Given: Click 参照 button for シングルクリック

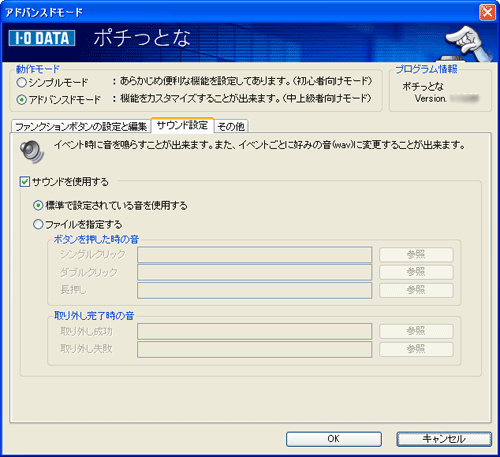Looking at the screenshot, I should 416,255.
